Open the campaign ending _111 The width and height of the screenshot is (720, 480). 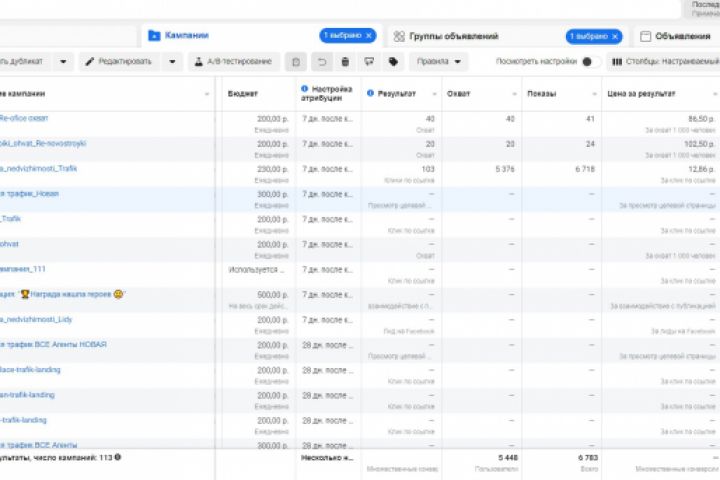coord(23,269)
